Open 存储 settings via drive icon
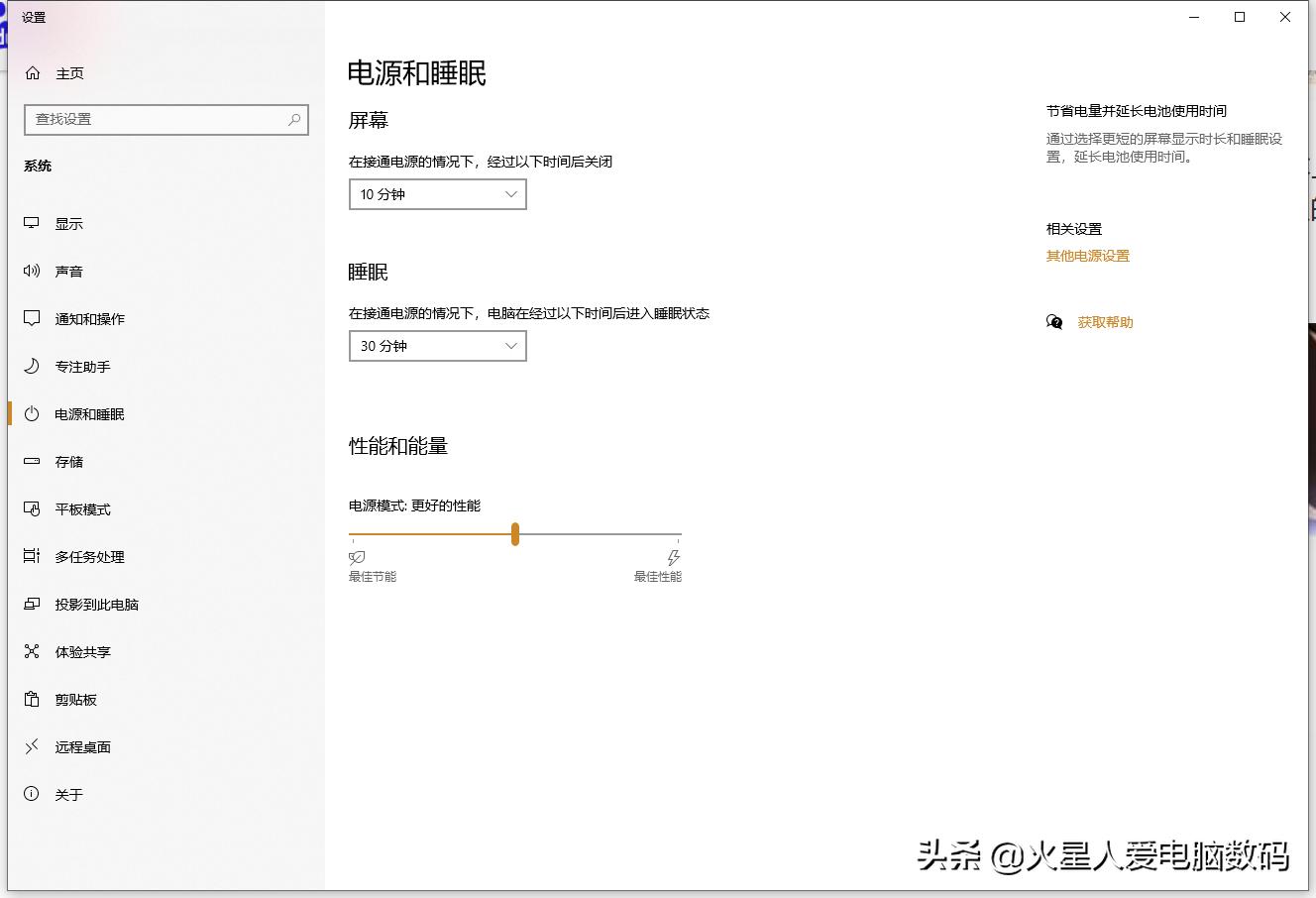 click(34, 461)
